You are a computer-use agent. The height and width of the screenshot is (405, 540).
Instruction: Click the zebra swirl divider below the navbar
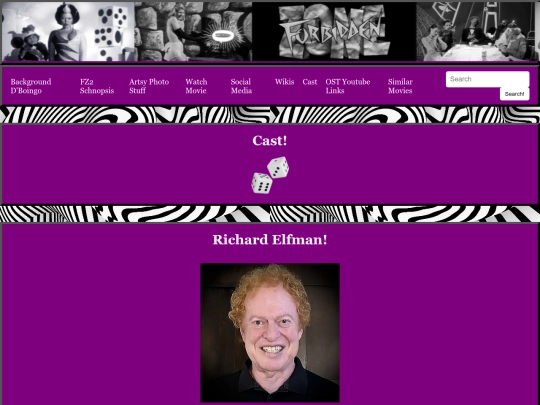point(270,115)
